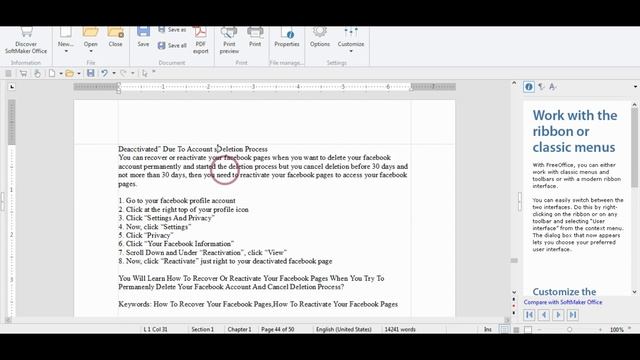
Task: Toggle Ins insert mode in status bar
Action: coord(487,329)
